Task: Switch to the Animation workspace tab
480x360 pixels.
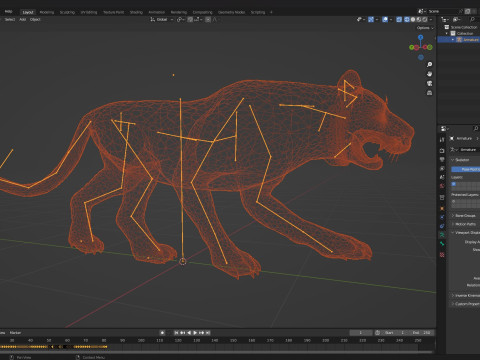Action: pos(156,12)
